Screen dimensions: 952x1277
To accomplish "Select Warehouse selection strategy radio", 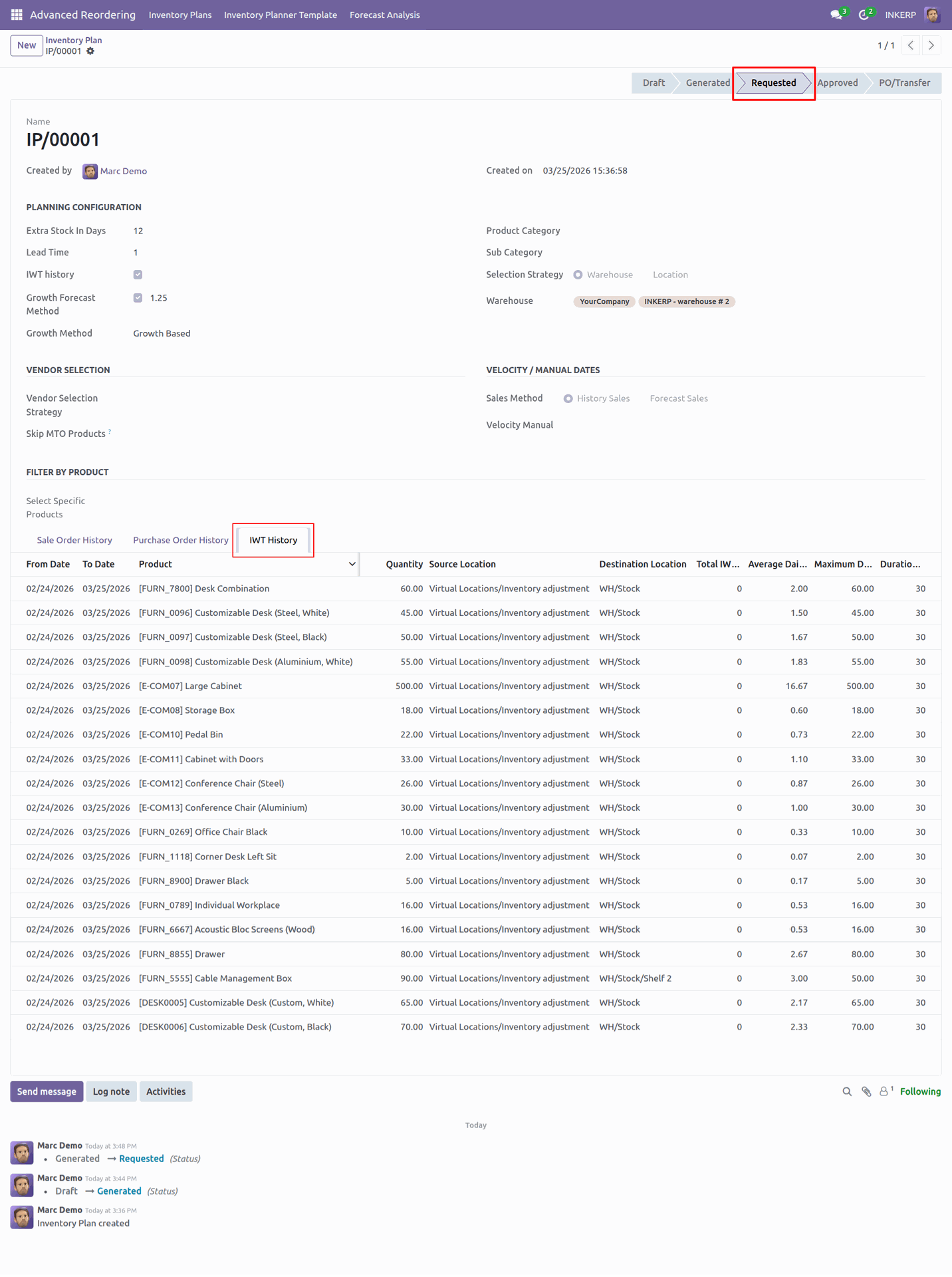I will 578,275.
